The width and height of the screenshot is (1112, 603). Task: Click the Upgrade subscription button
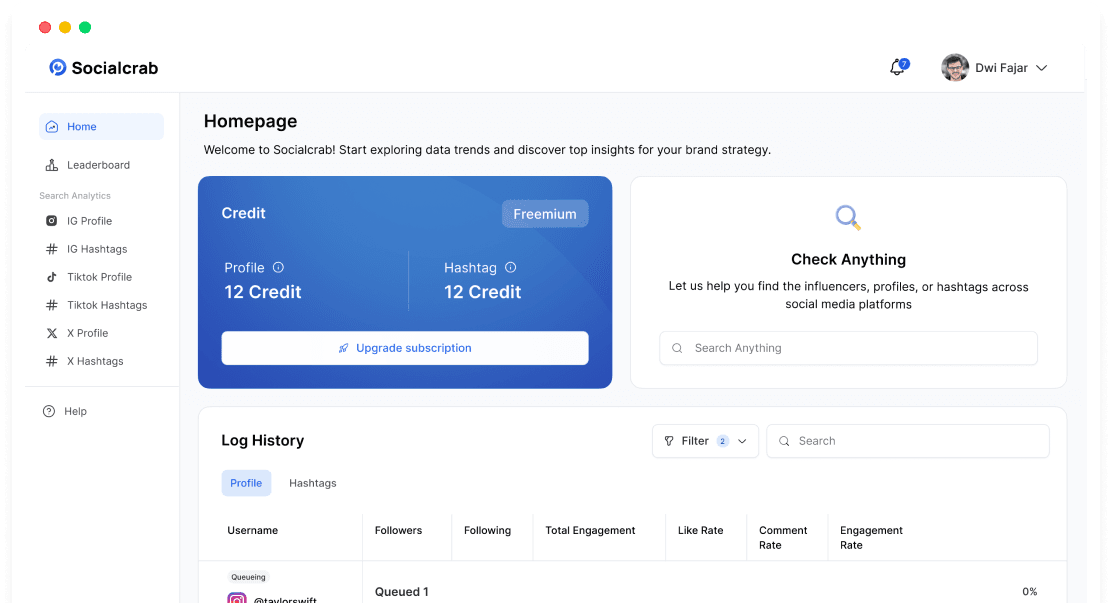[405, 348]
